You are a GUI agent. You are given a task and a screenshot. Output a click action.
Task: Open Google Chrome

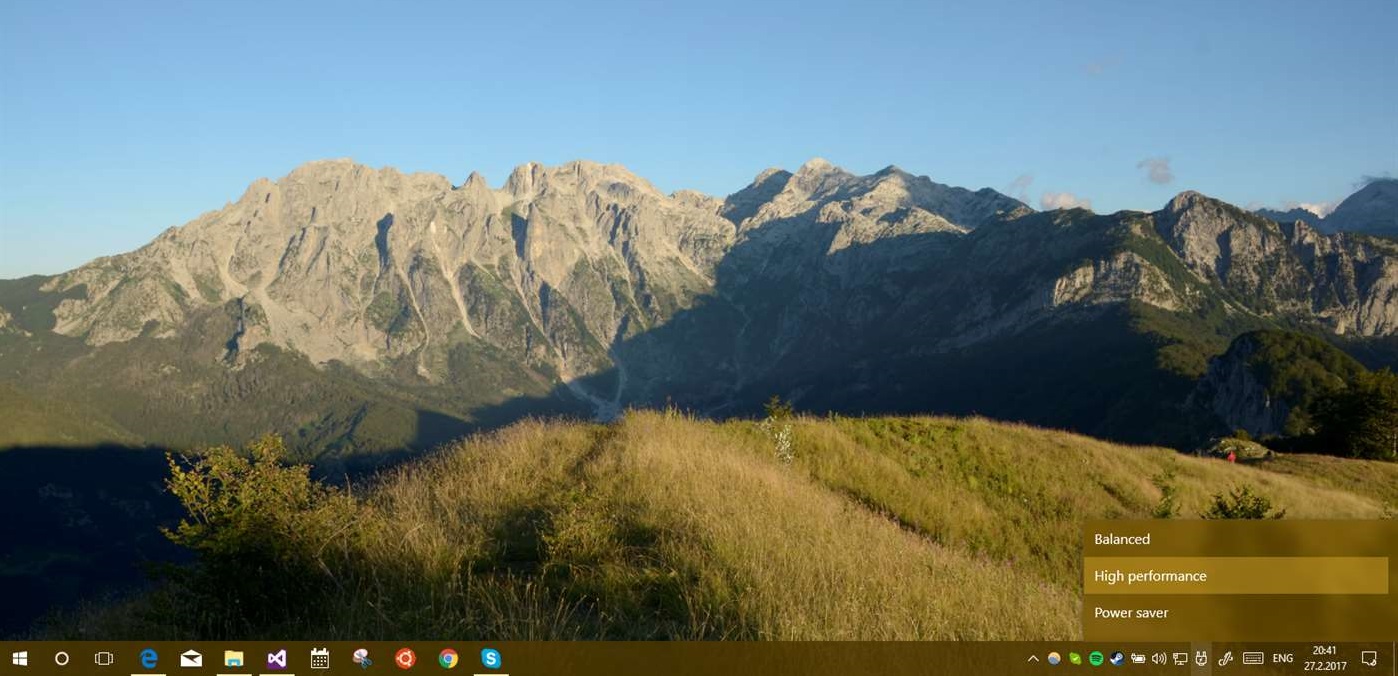(448, 658)
